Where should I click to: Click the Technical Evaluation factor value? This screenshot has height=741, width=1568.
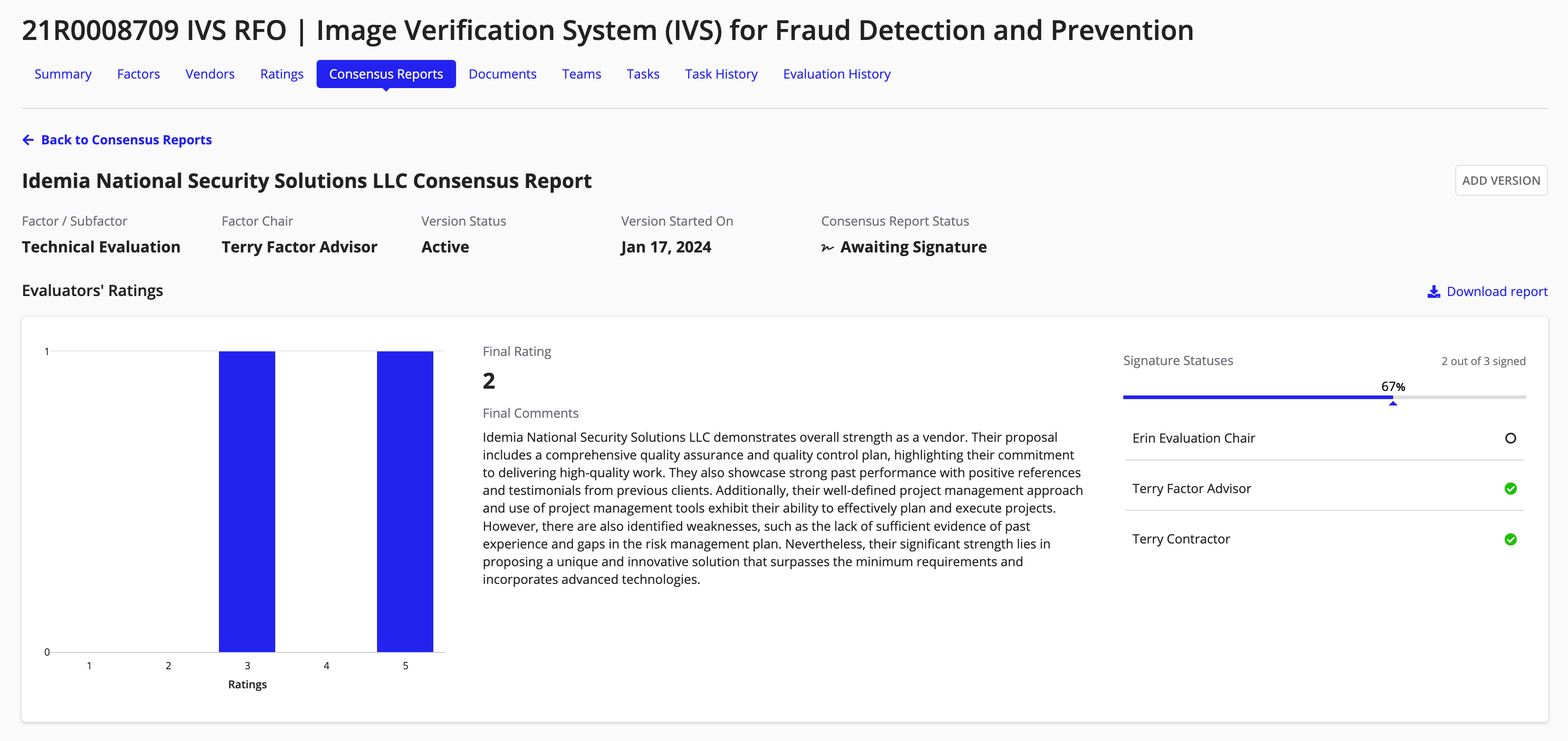(x=101, y=247)
